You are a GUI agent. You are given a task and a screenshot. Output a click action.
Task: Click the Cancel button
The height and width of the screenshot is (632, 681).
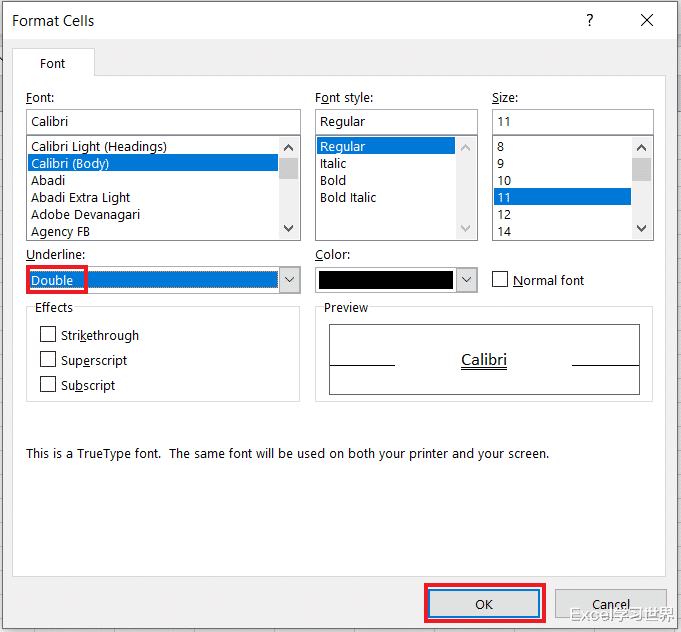610,604
